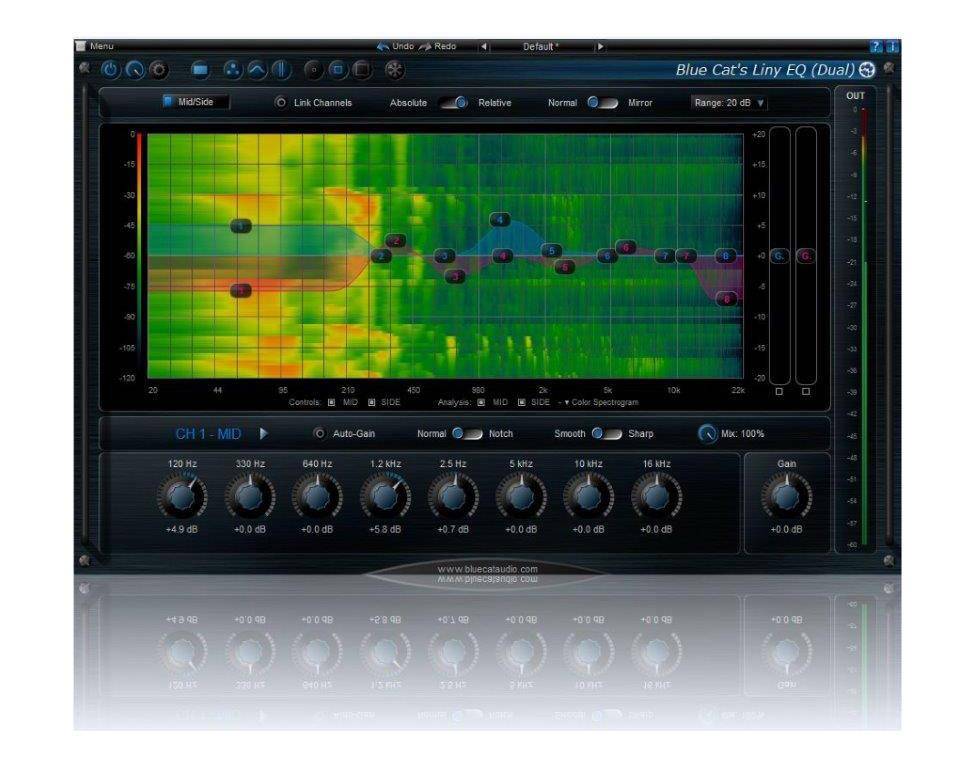
Task: Go to previous preset arrow
Action: click(484, 46)
